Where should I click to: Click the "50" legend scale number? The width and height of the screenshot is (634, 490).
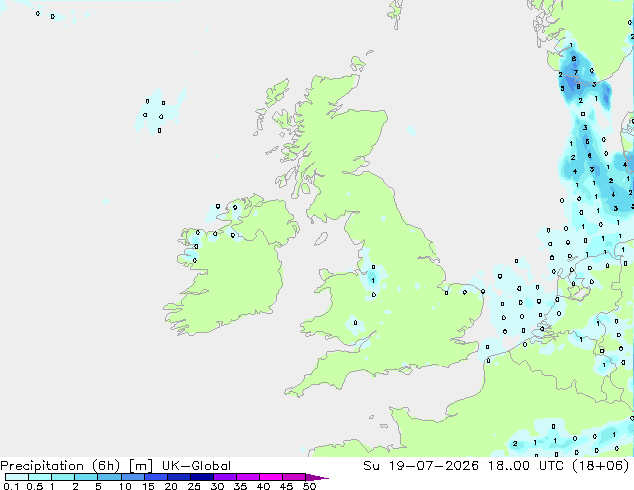(x=309, y=486)
